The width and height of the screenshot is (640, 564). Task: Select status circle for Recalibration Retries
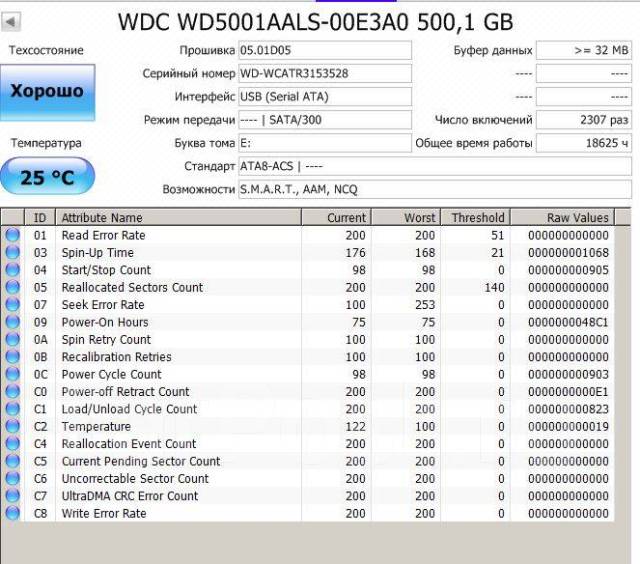pos(13,357)
